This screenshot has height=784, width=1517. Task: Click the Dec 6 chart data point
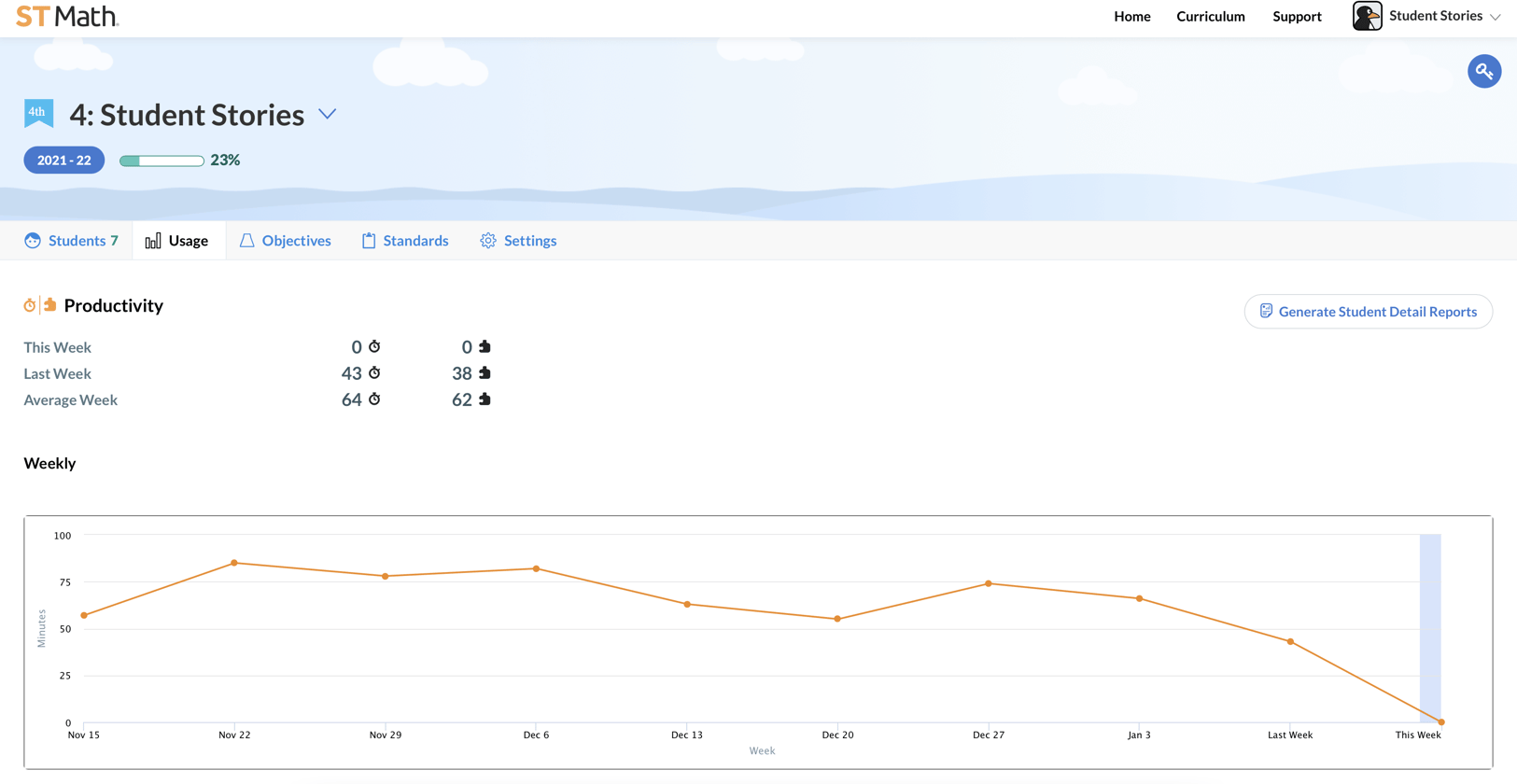click(536, 568)
